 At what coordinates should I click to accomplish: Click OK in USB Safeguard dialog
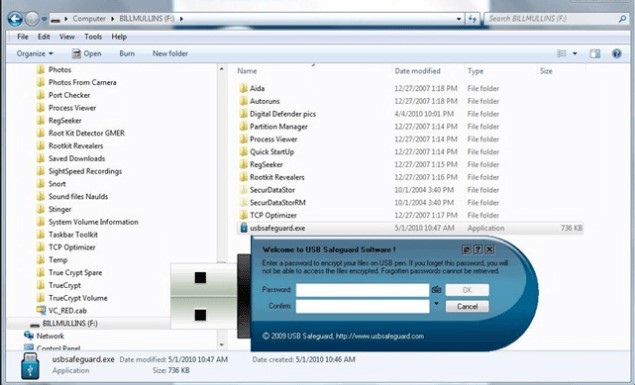pyautogui.click(x=467, y=290)
